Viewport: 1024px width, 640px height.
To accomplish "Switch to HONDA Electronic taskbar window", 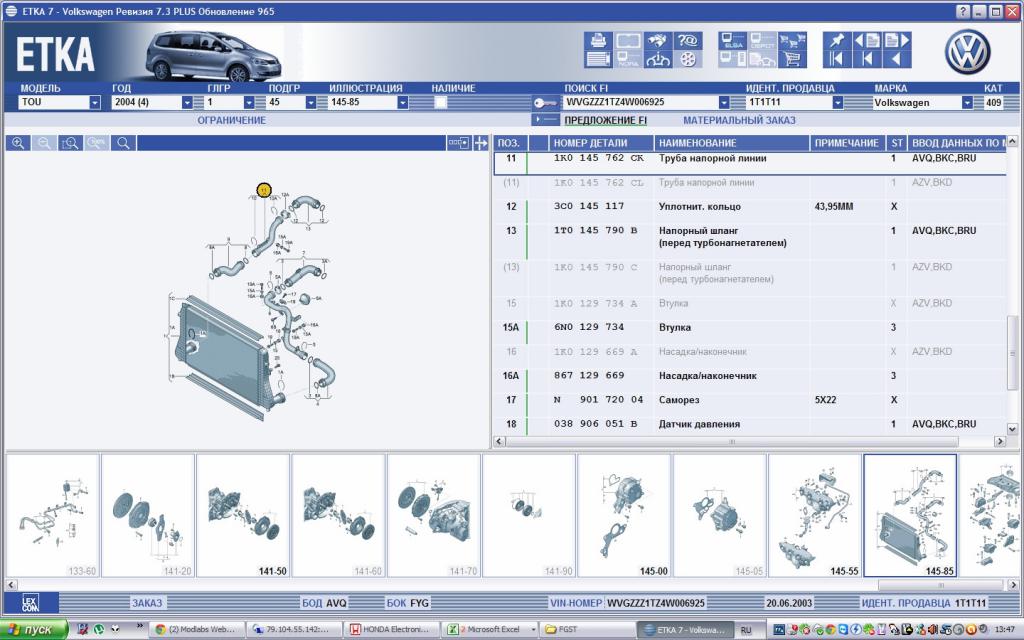I will (x=391, y=630).
